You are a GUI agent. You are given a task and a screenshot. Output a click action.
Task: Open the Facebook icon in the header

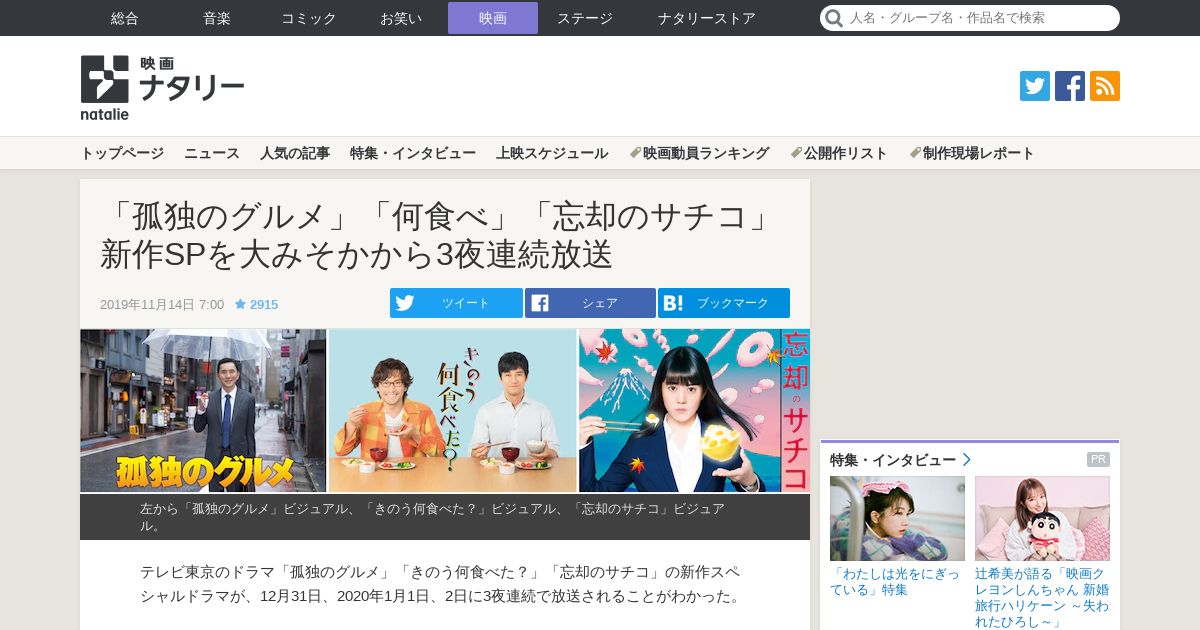click(x=1070, y=86)
